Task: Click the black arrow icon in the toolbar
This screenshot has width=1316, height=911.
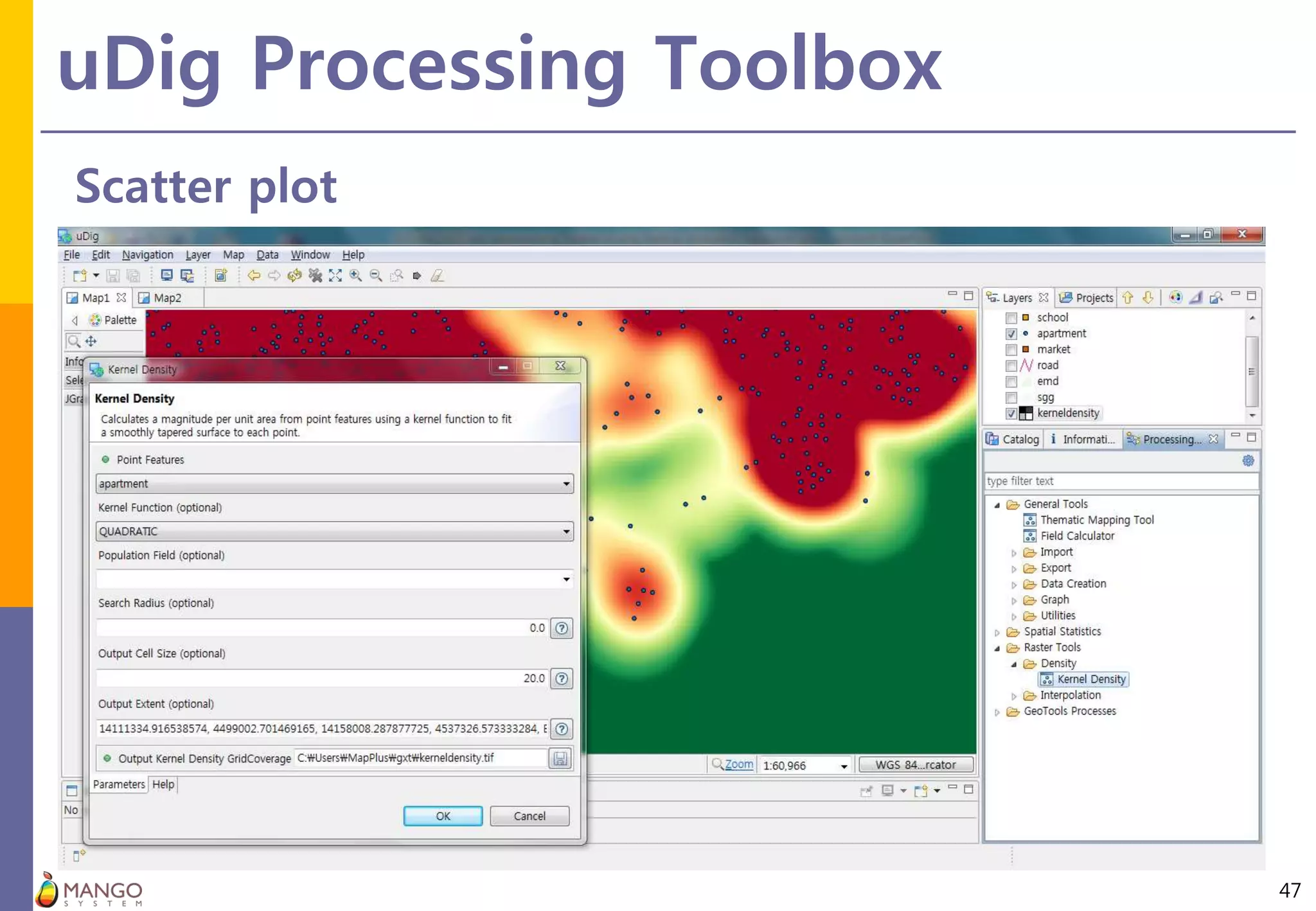Action: (x=417, y=276)
